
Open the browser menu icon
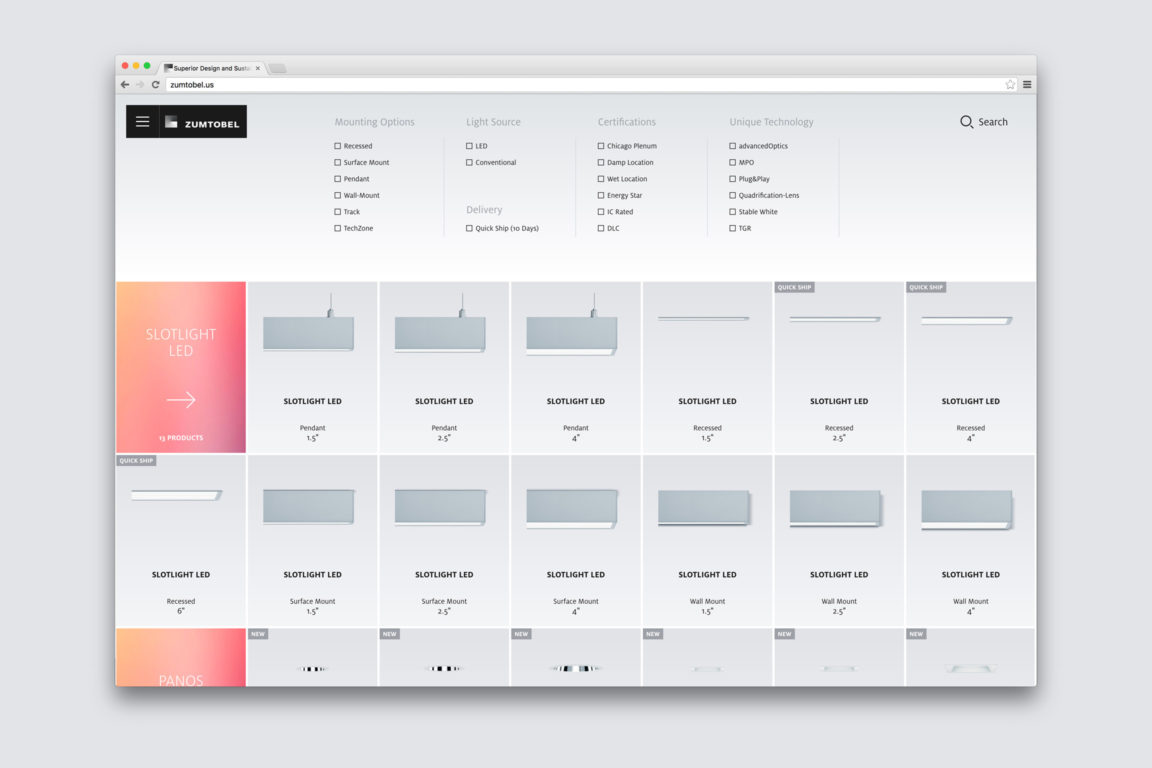pos(1027,85)
